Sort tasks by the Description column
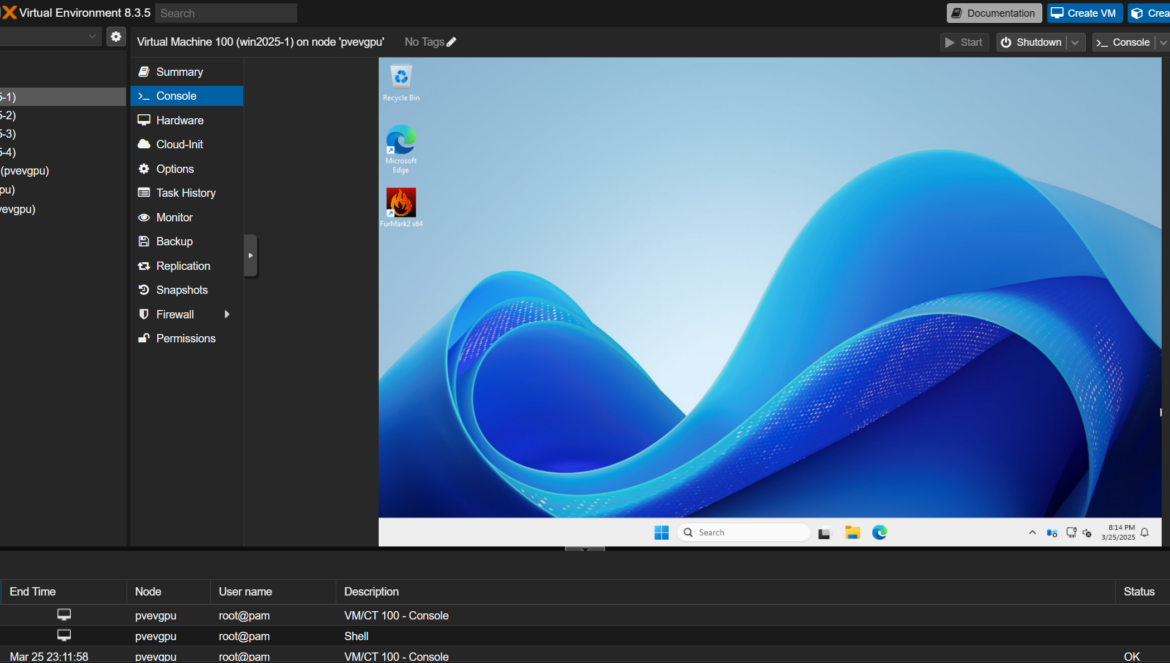1170x663 pixels. coord(725,592)
